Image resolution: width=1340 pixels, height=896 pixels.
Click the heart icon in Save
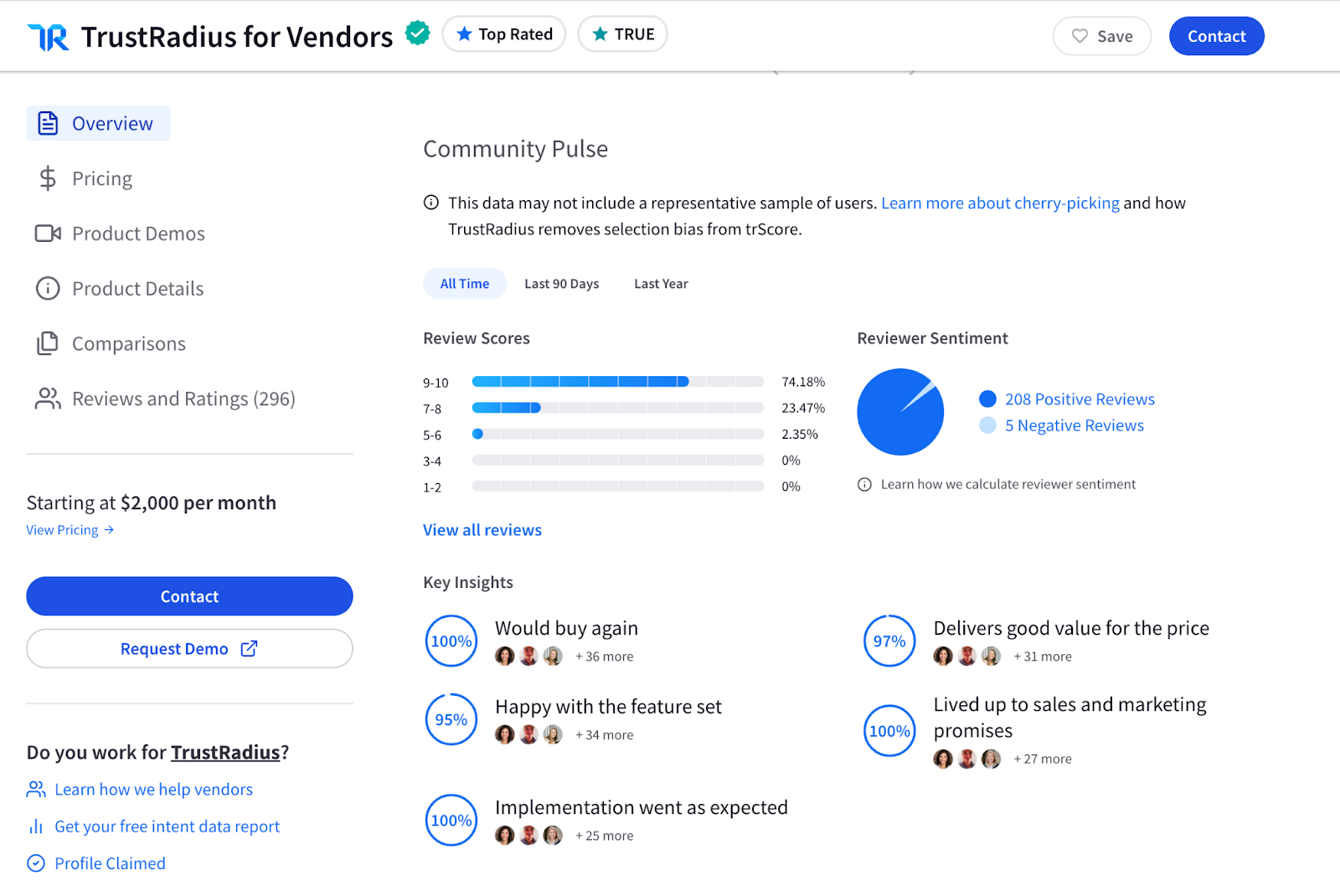click(1080, 36)
